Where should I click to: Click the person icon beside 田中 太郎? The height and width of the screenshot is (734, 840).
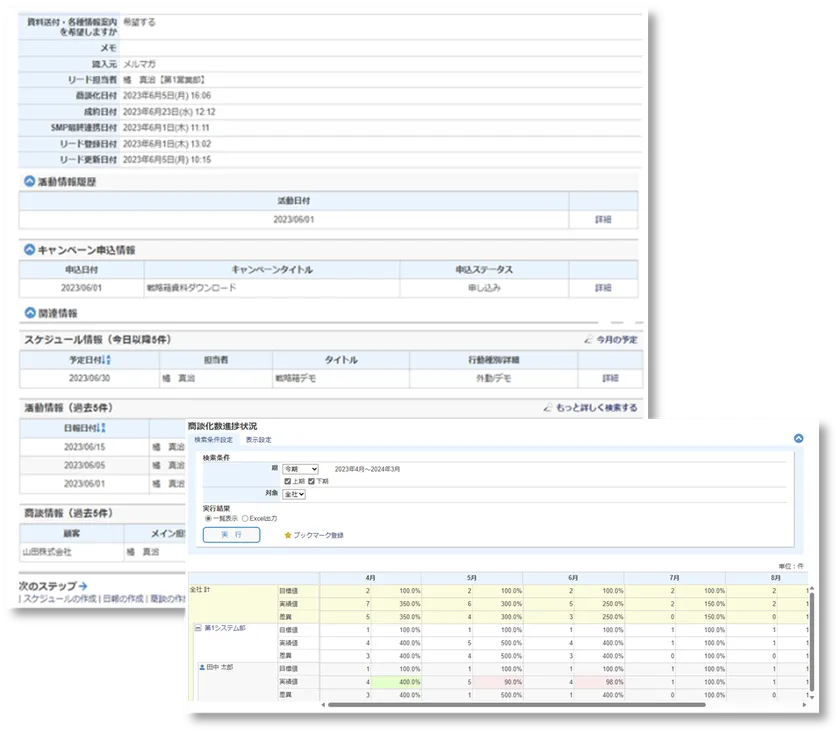(202, 667)
